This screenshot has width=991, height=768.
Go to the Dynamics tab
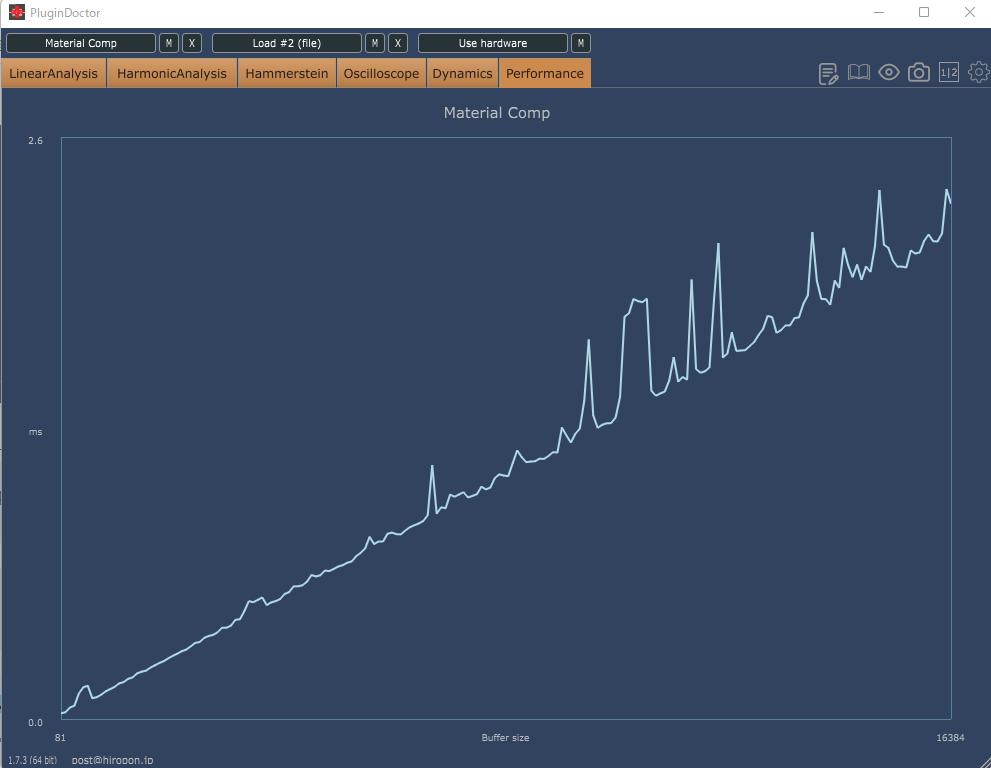463,73
